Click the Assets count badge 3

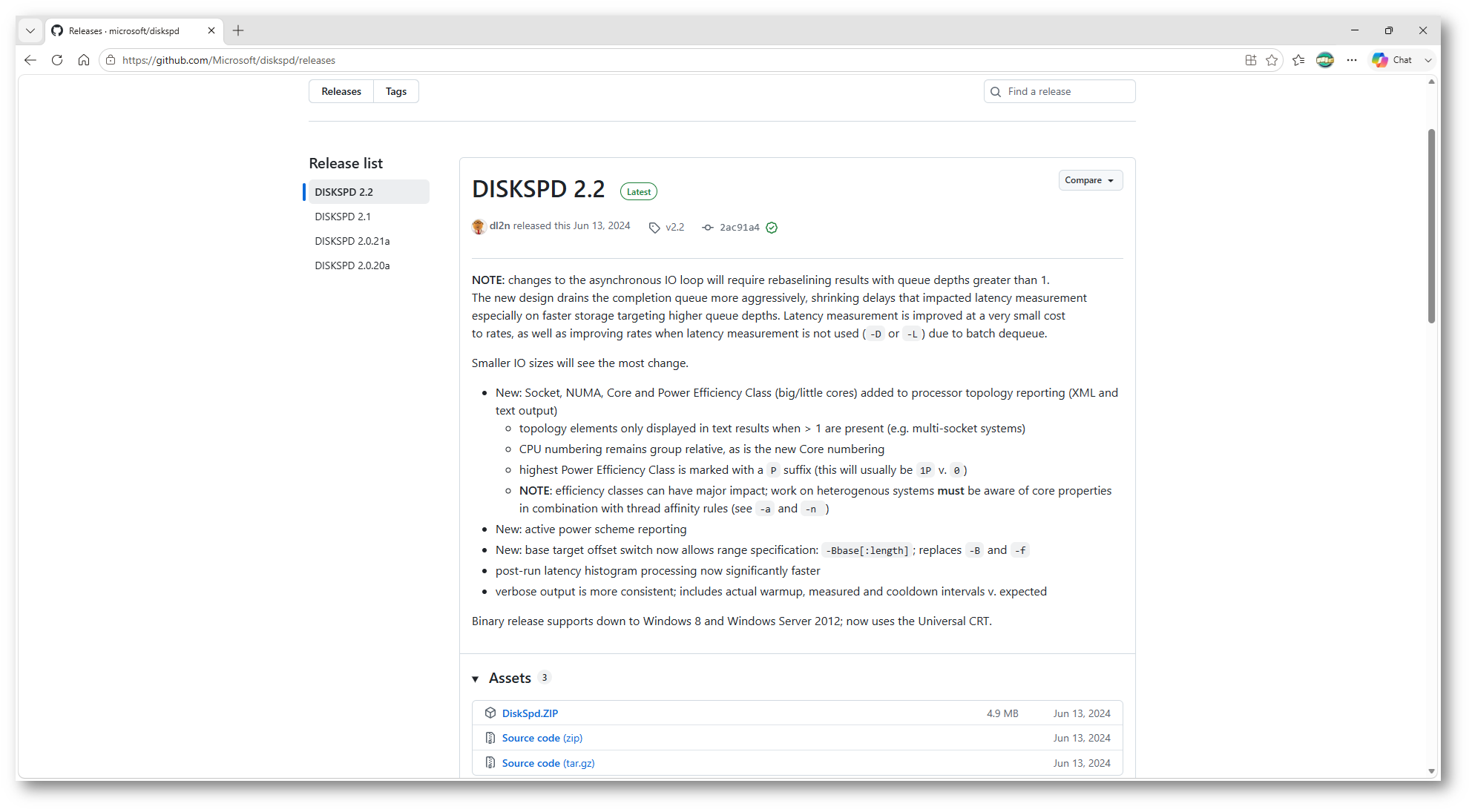click(545, 677)
